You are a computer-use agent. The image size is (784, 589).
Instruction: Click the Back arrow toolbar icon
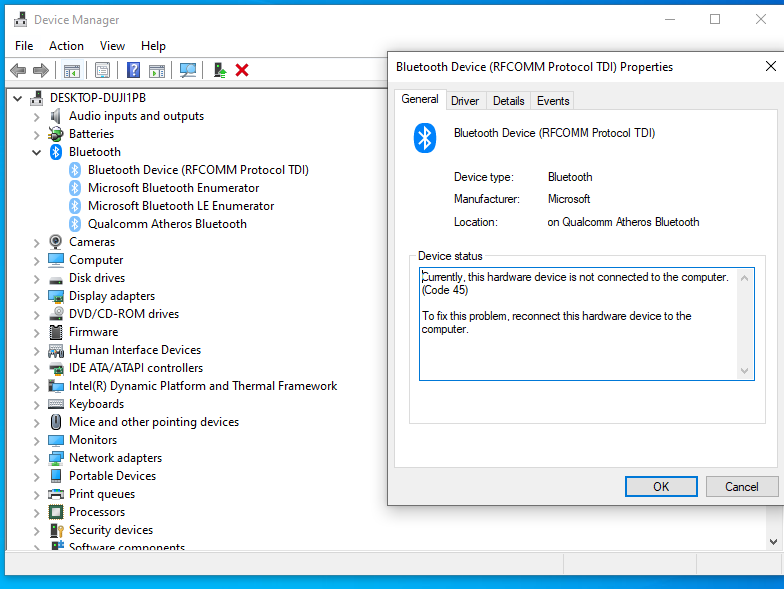click(18, 70)
